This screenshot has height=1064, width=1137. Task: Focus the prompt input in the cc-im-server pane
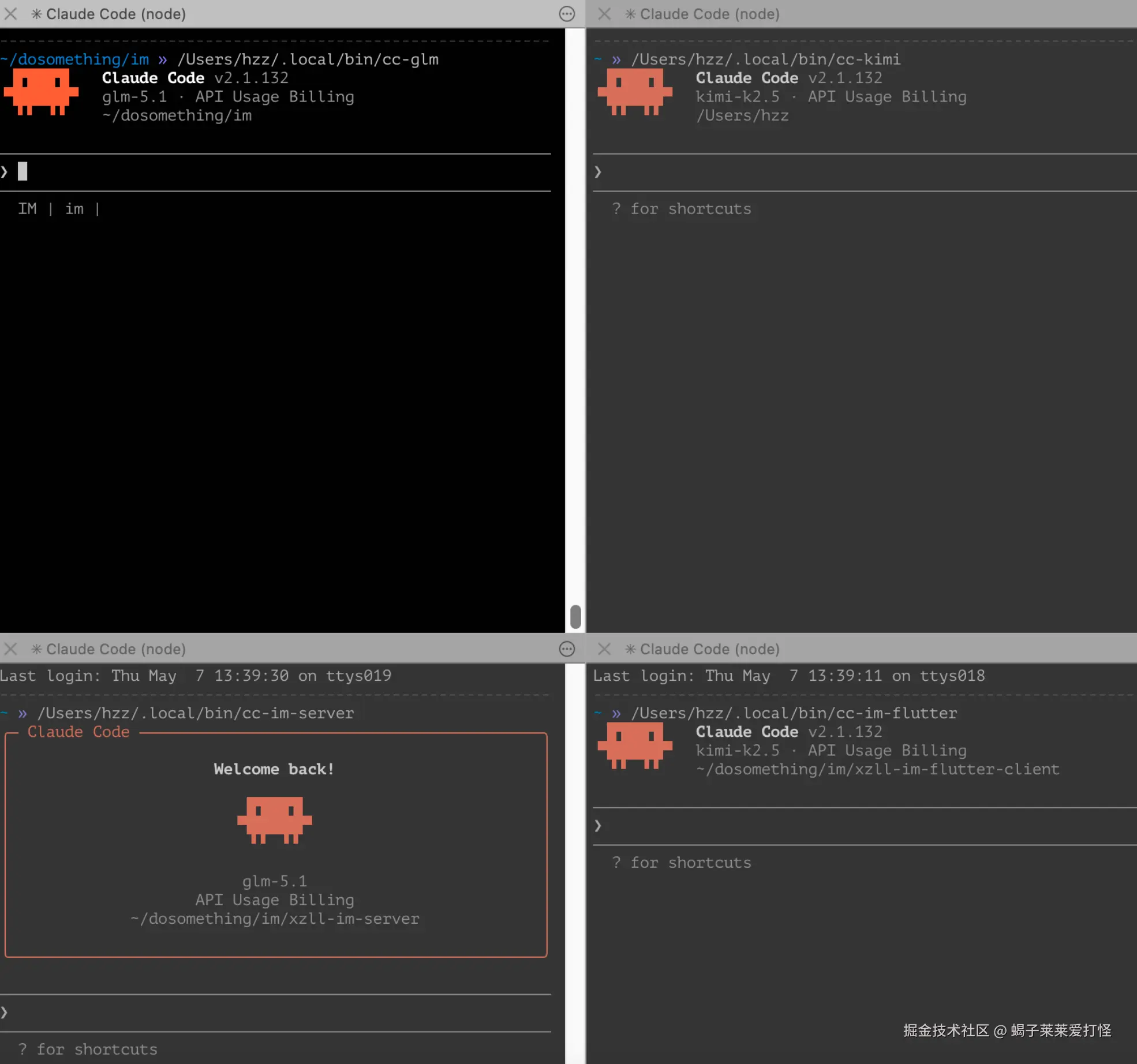pyautogui.click(x=275, y=1012)
